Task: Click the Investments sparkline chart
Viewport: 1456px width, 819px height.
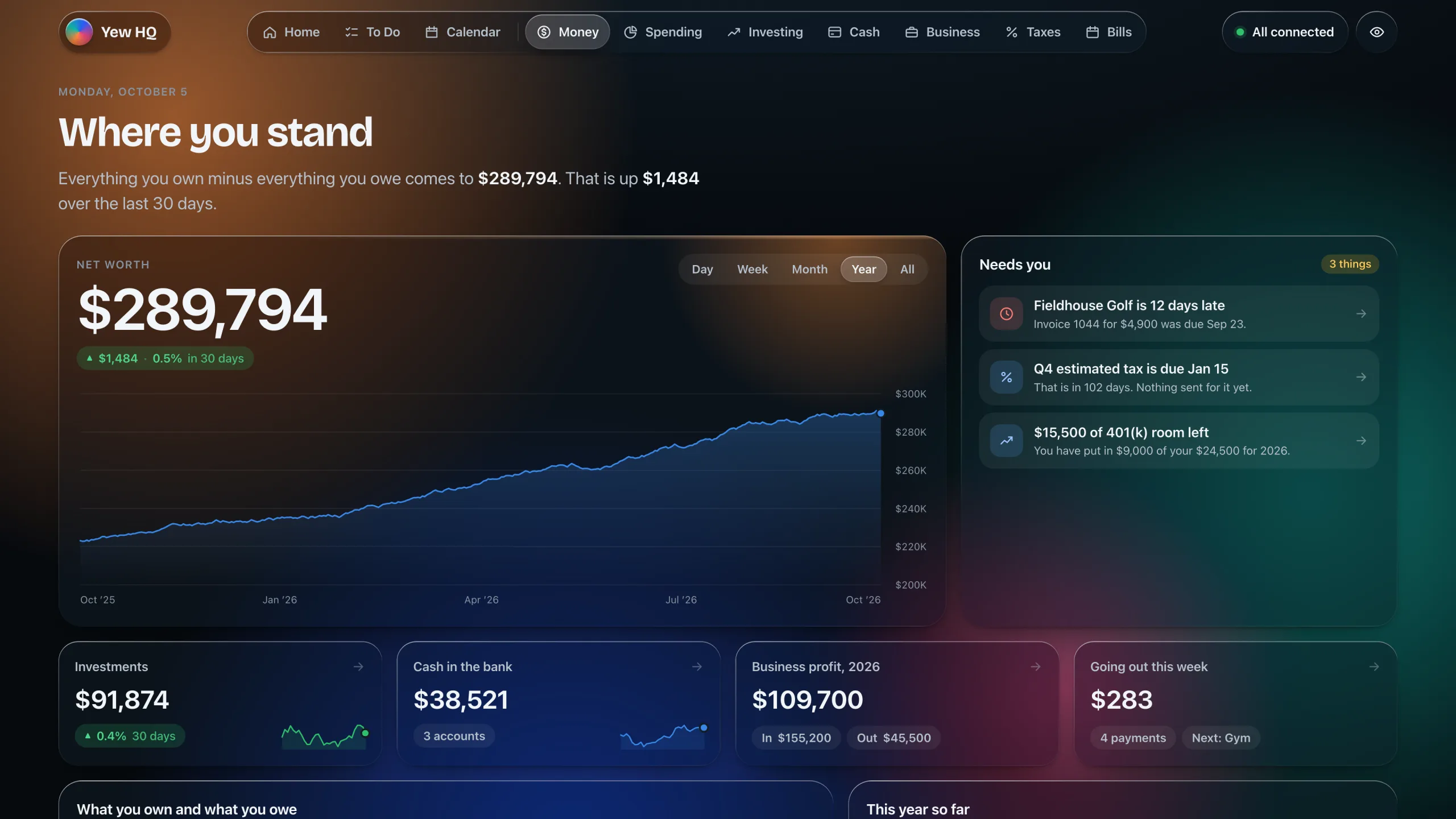Action: tap(325, 736)
